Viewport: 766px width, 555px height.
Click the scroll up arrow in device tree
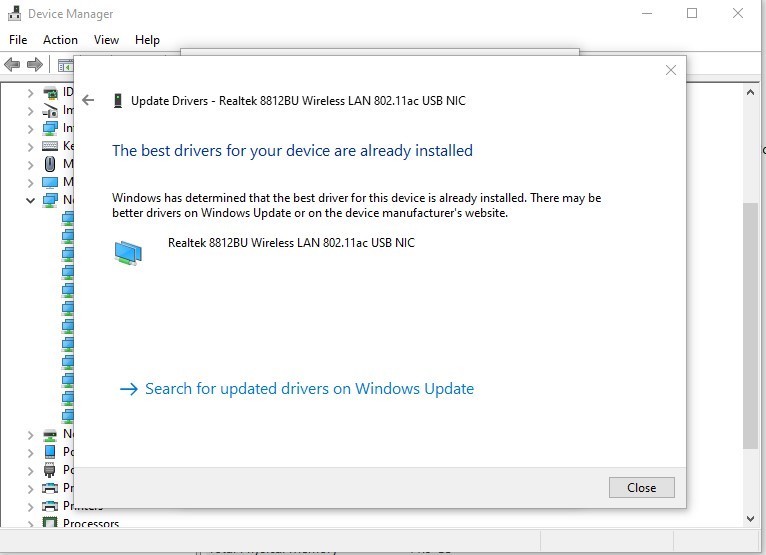pos(750,92)
